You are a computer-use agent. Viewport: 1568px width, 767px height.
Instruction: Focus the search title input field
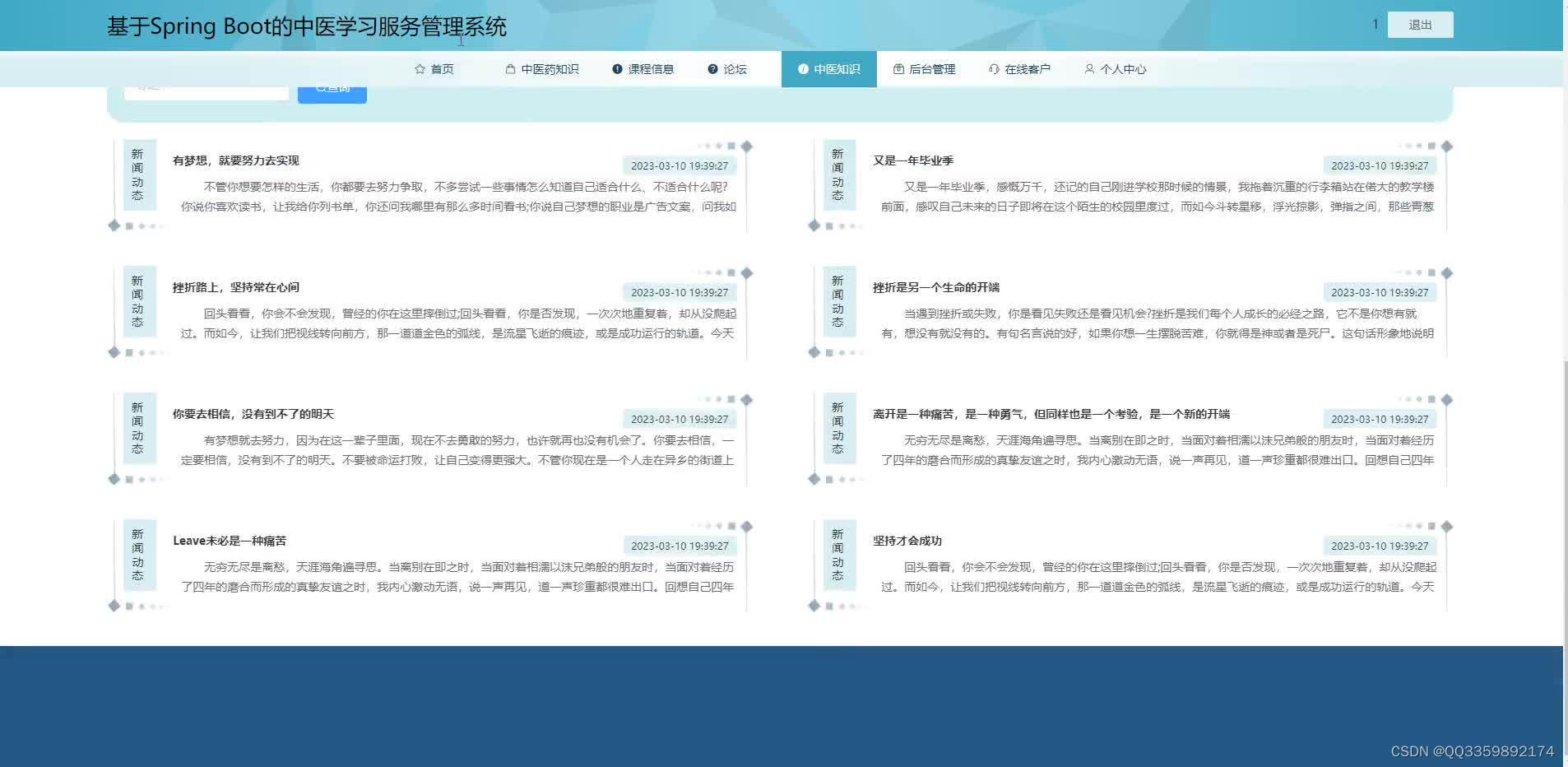(206, 92)
